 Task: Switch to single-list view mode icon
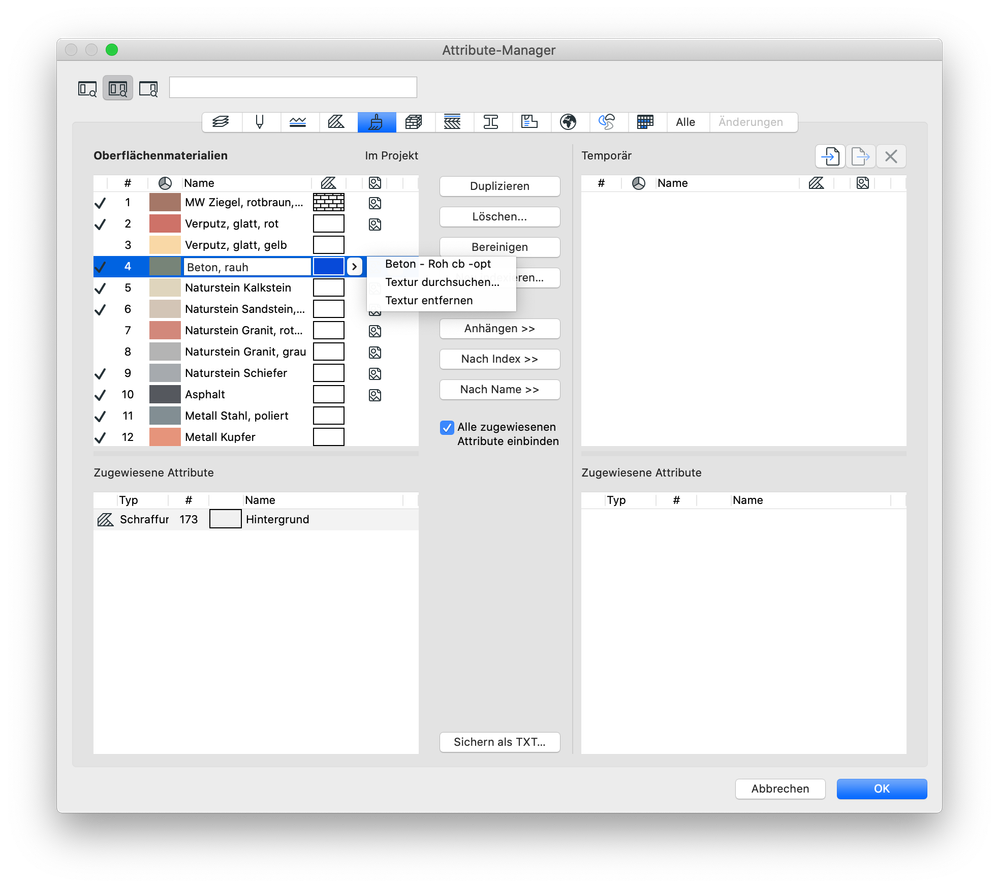pyautogui.click(x=87, y=89)
